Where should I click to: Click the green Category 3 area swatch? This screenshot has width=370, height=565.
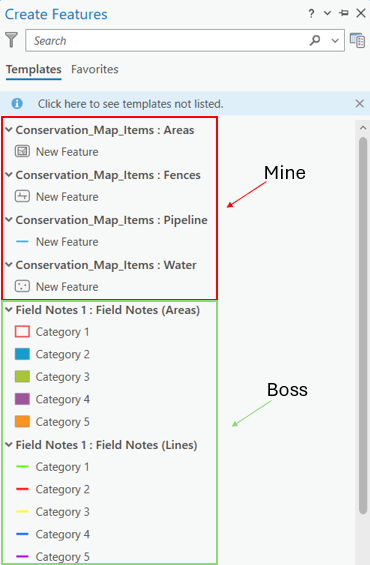22,377
